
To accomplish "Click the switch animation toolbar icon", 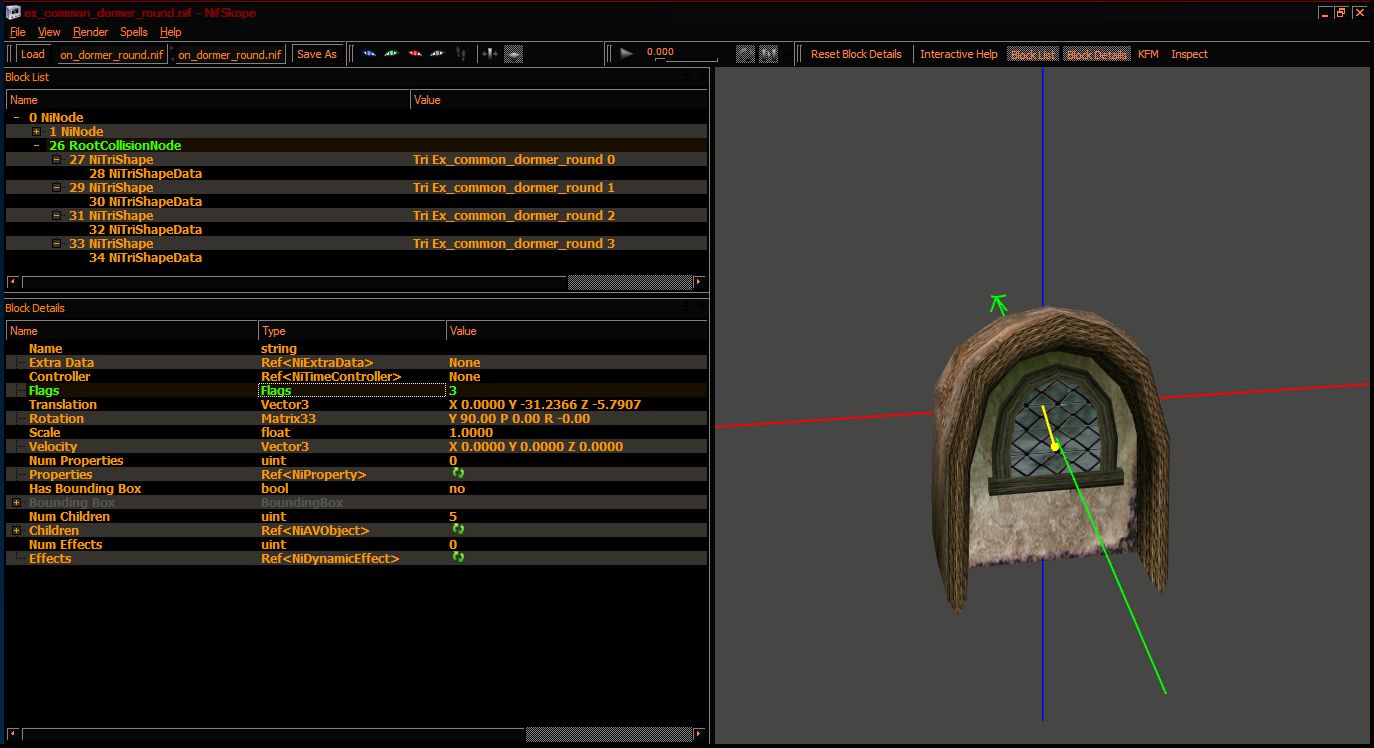I will [769, 54].
